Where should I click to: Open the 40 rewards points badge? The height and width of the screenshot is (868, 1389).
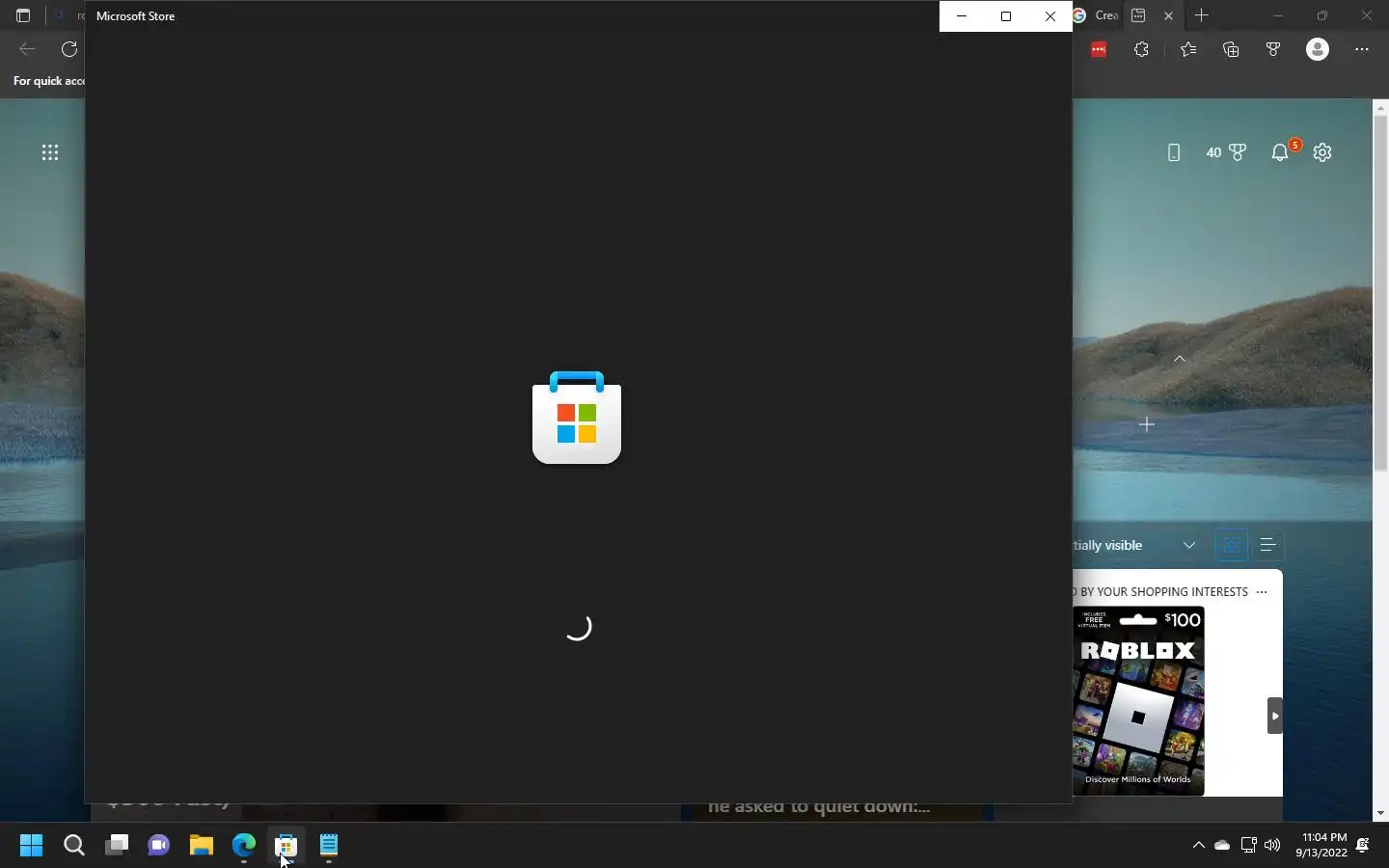[1226, 152]
